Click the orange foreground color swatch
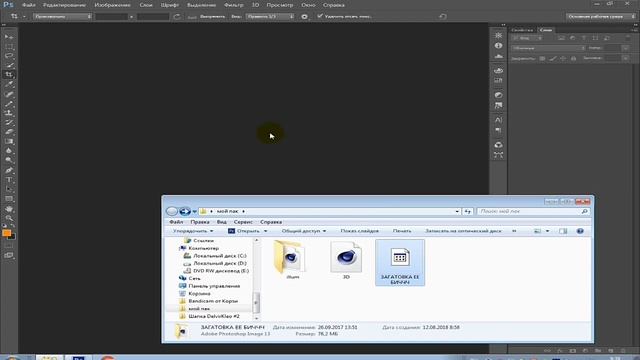 pos(7,233)
